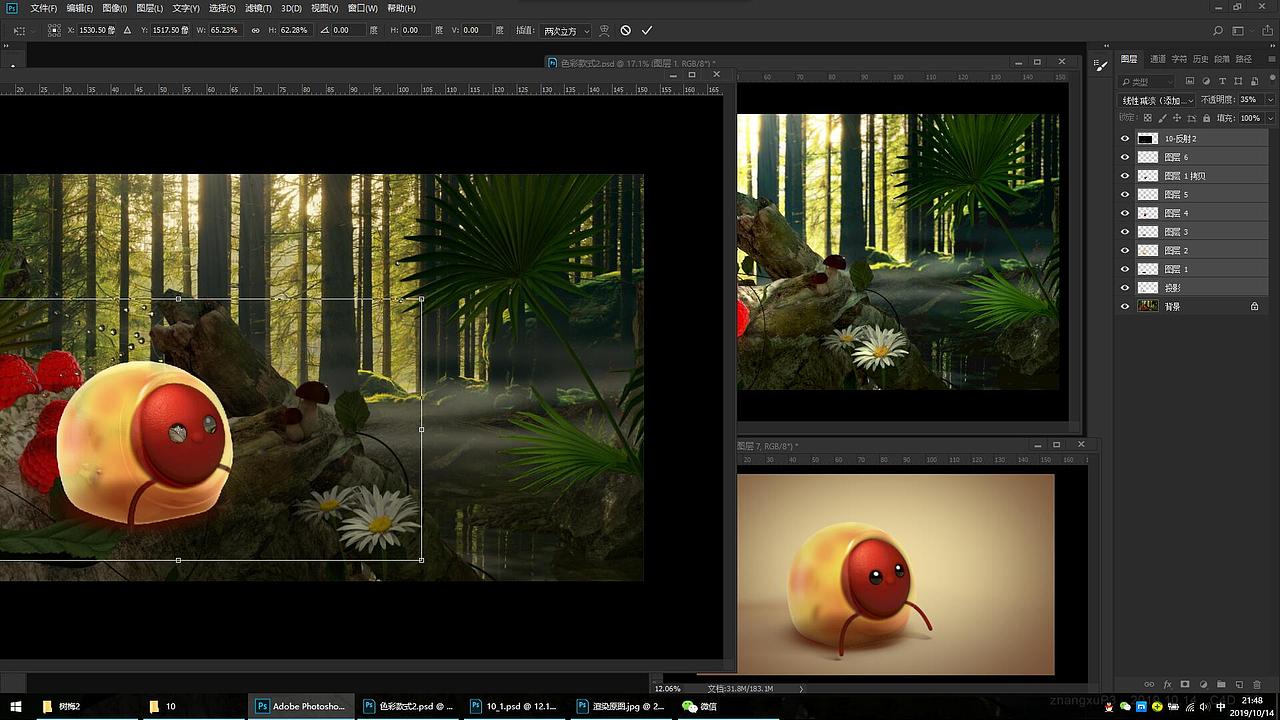Open the blend mode dropdown 线性减淡
Screen dimensions: 1280x720
coord(1157,100)
